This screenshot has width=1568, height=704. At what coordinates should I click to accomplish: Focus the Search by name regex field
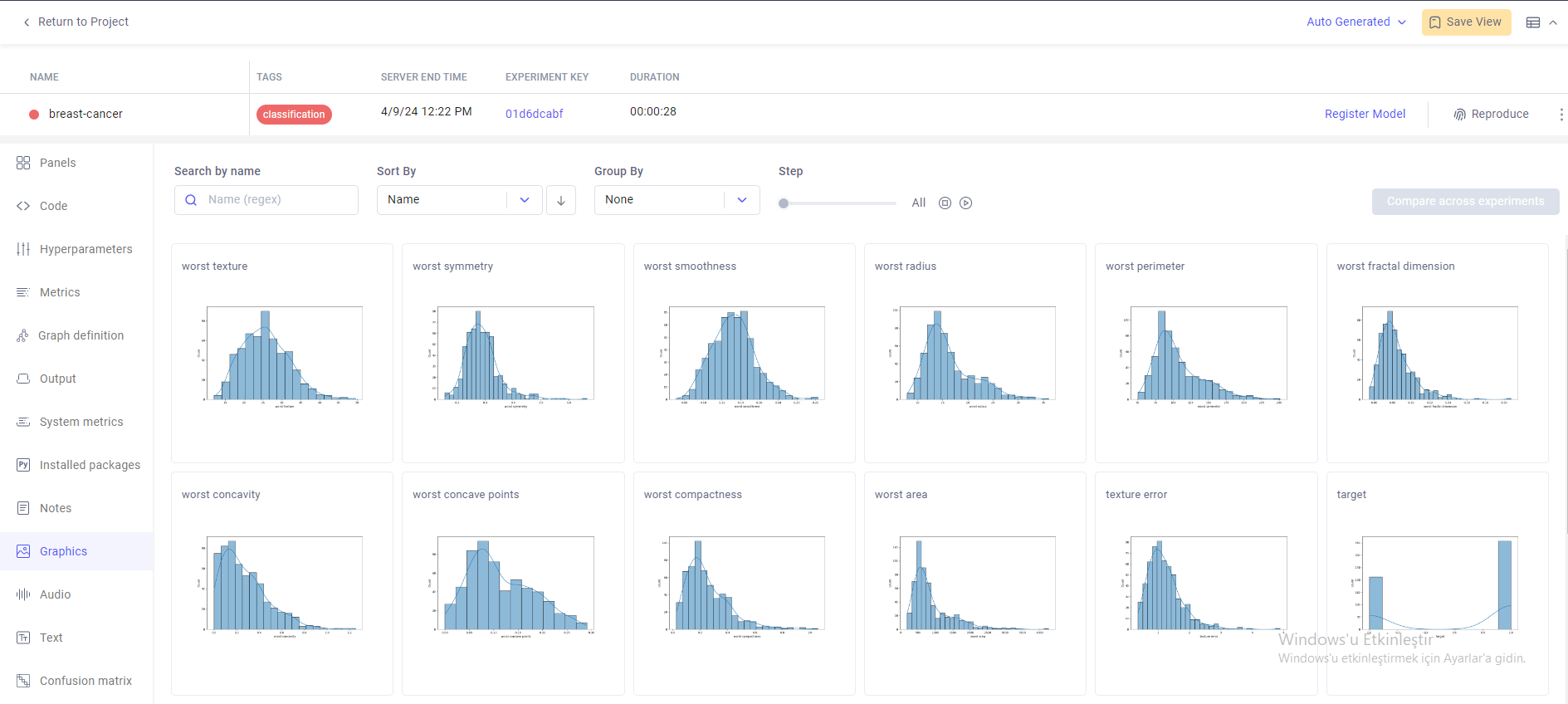[x=266, y=200]
